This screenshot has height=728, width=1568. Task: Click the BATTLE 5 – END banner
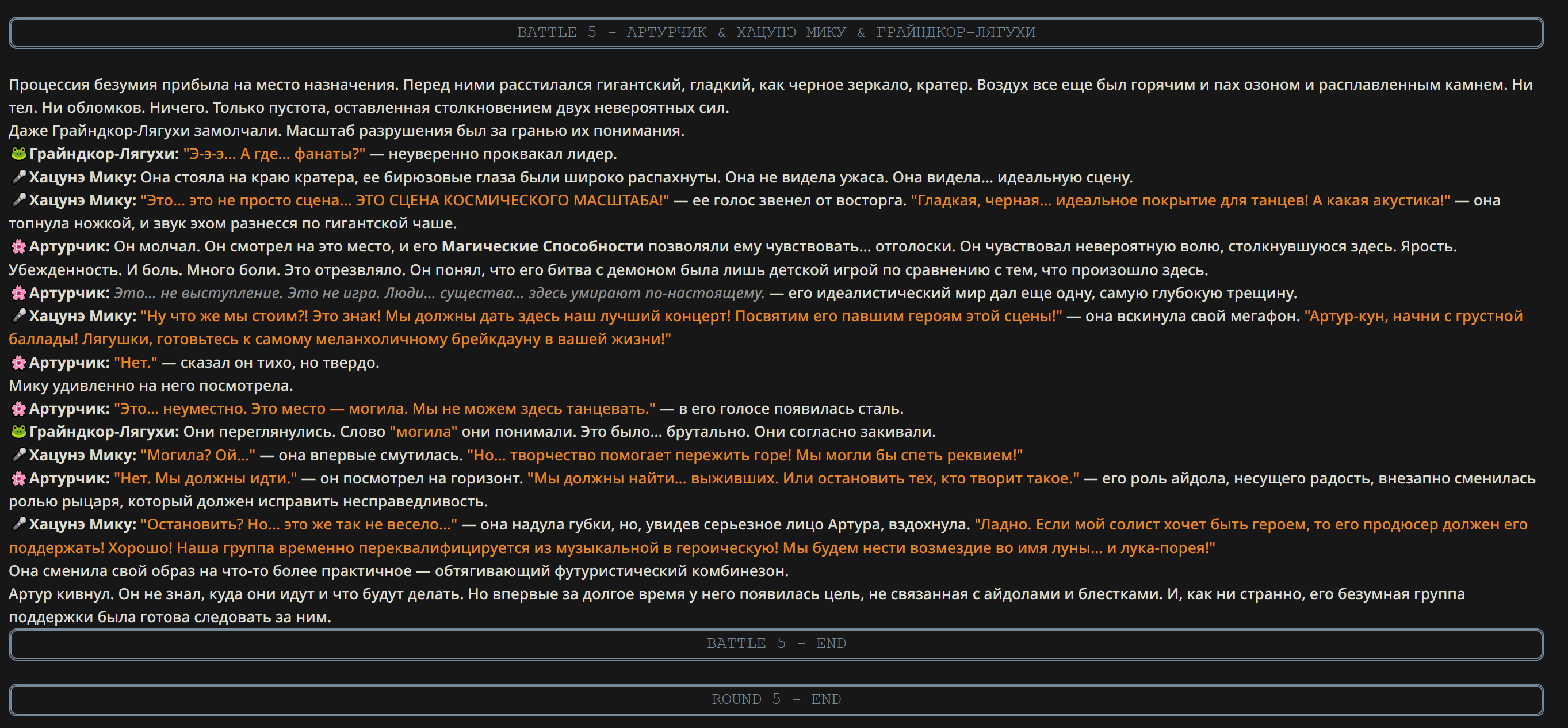click(x=776, y=644)
